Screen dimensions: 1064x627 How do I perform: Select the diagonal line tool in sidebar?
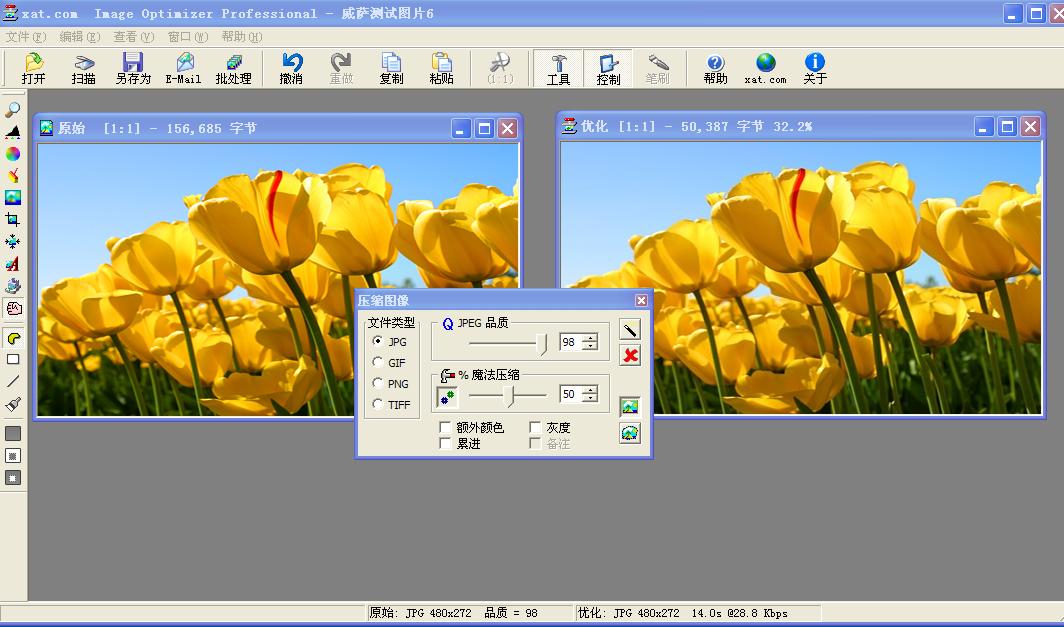(x=13, y=381)
